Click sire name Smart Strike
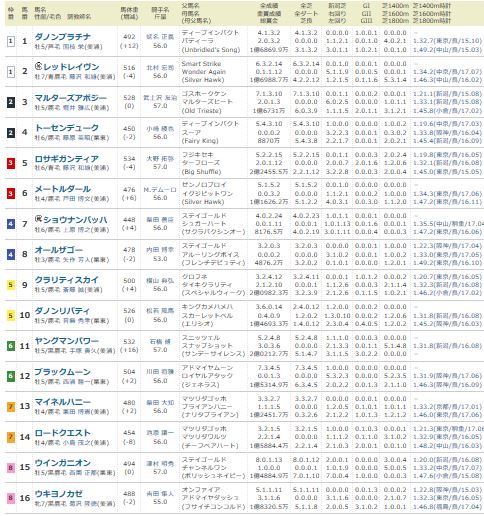Screen dimensions: 484x516 point(201,64)
